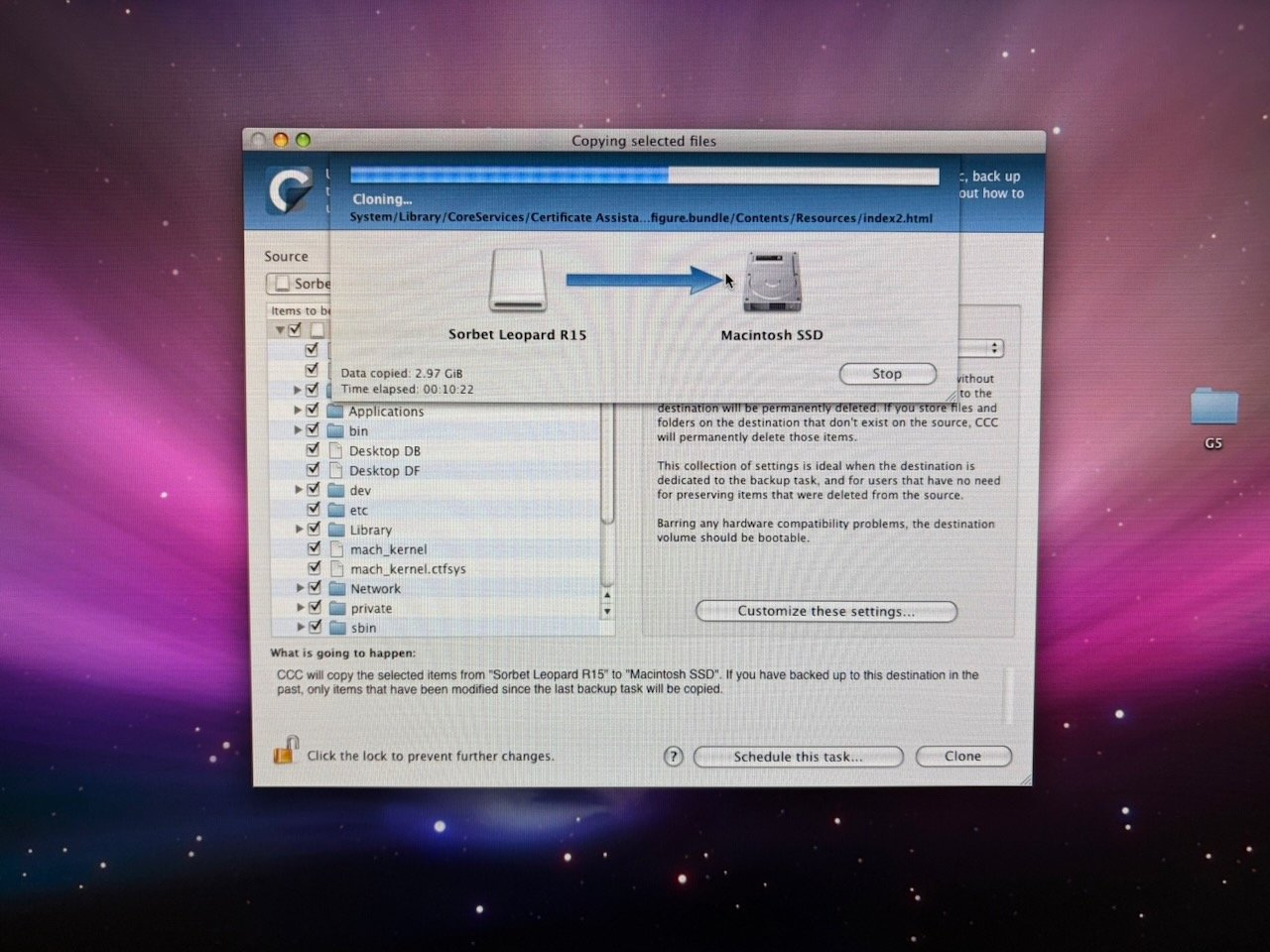Click the Sorbet Leopard R15 label

click(x=517, y=334)
